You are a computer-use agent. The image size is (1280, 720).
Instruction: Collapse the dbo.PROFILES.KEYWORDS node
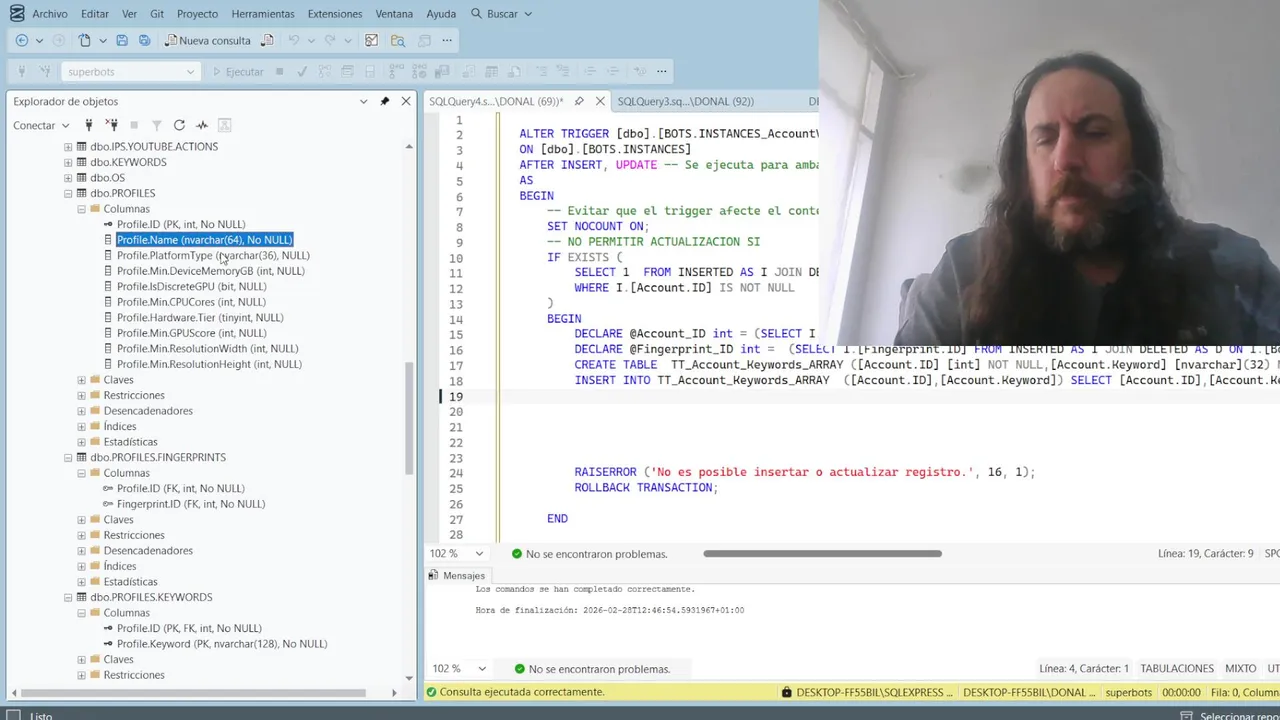68,597
